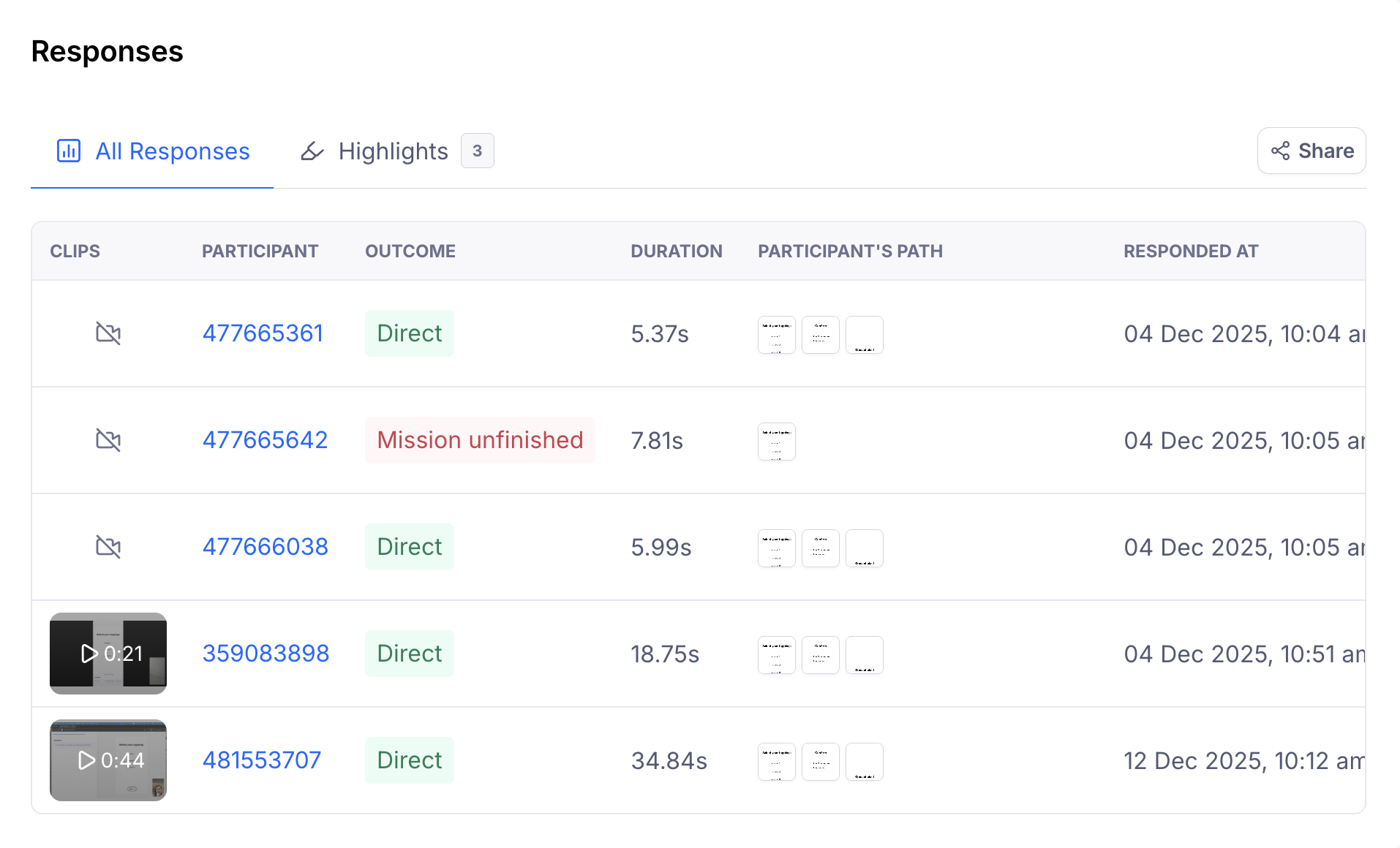View participant 481553707 response
The height and width of the screenshot is (848, 1400).
click(262, 760)
